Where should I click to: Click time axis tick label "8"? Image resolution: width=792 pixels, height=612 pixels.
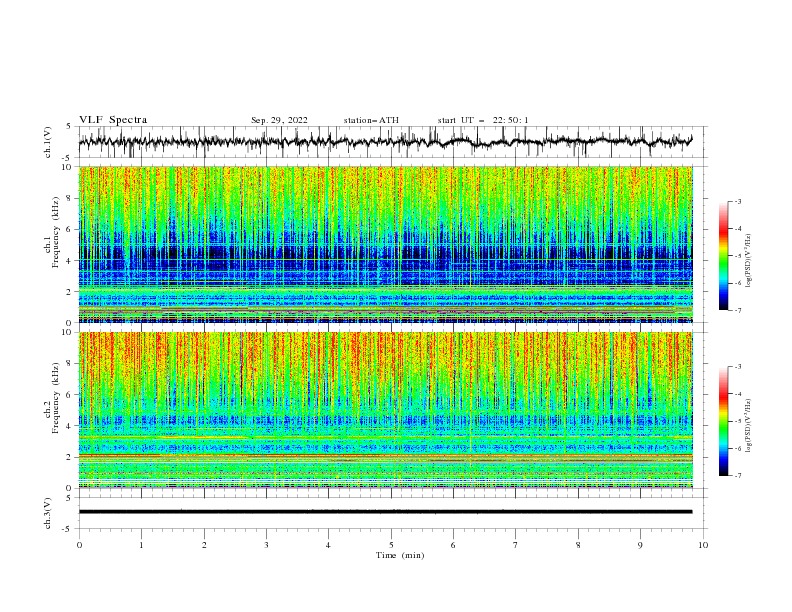578,545
